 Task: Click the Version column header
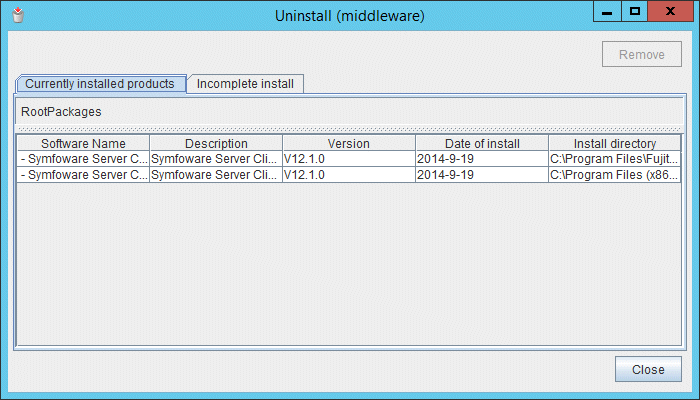pyautogui.click(x=348, y=144)
